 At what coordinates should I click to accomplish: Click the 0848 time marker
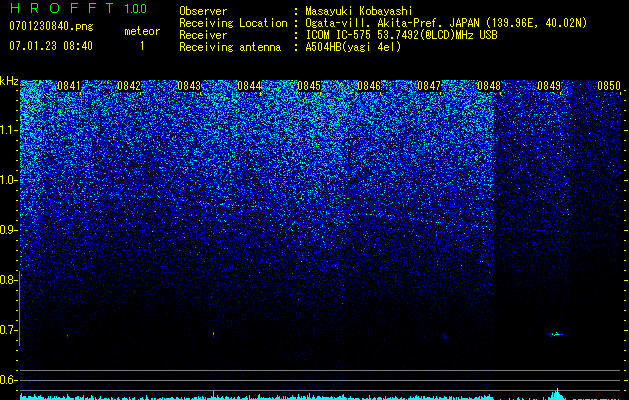pos(489,86)
